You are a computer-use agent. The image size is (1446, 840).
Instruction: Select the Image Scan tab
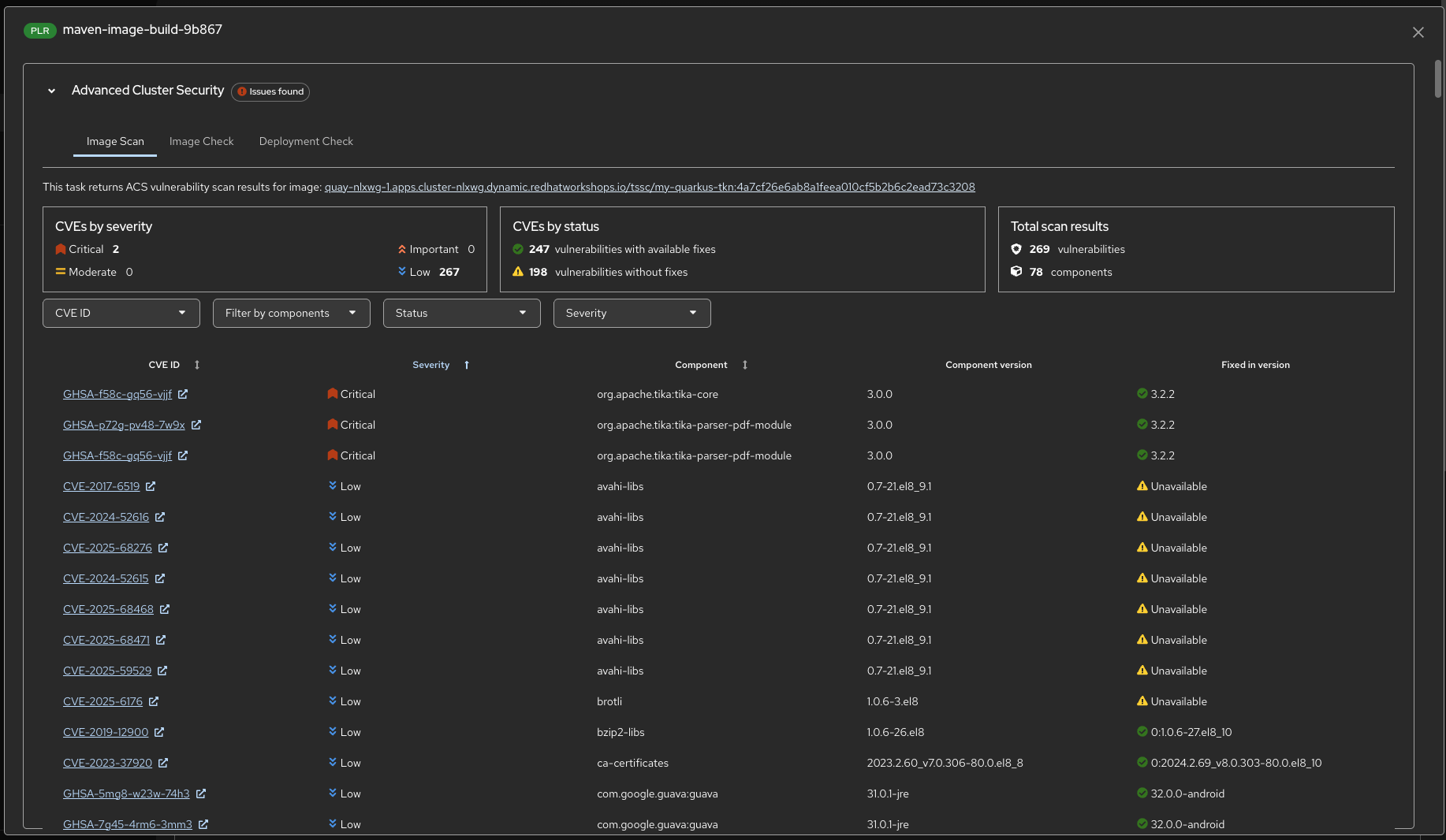coord(115,141)
